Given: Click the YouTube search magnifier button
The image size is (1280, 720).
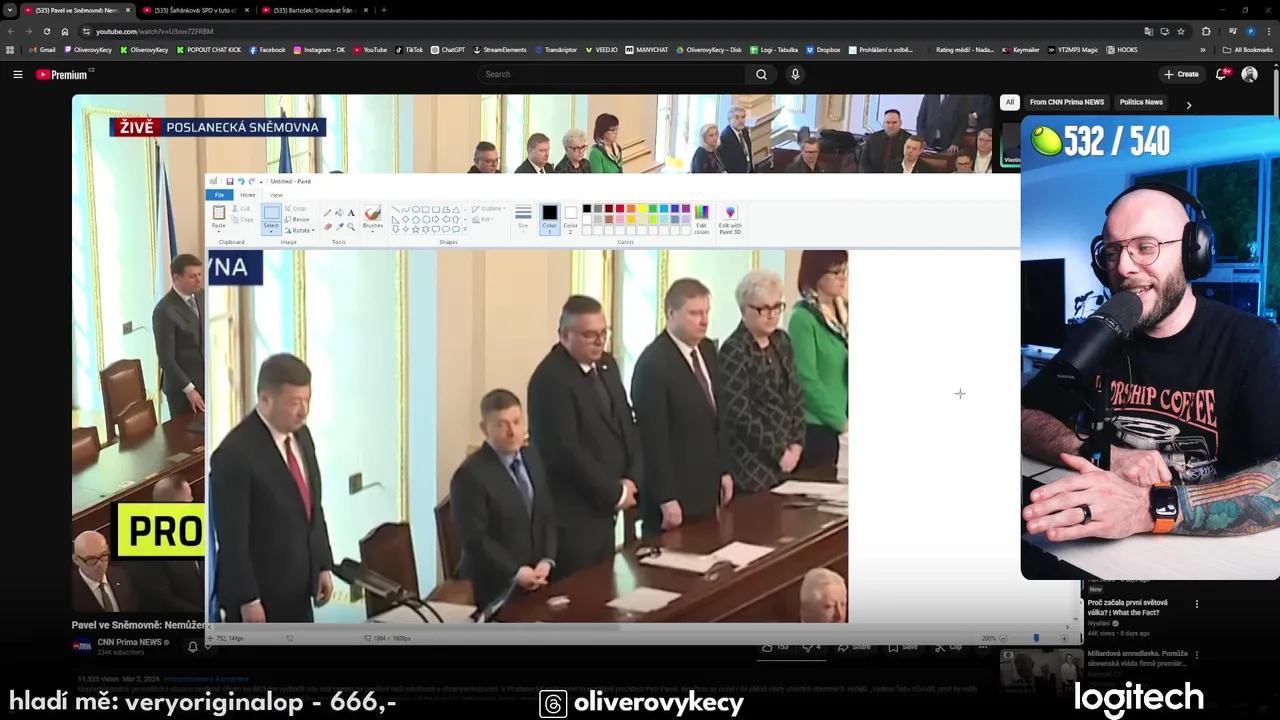Looking at the screenshot, I should point(761,74).
